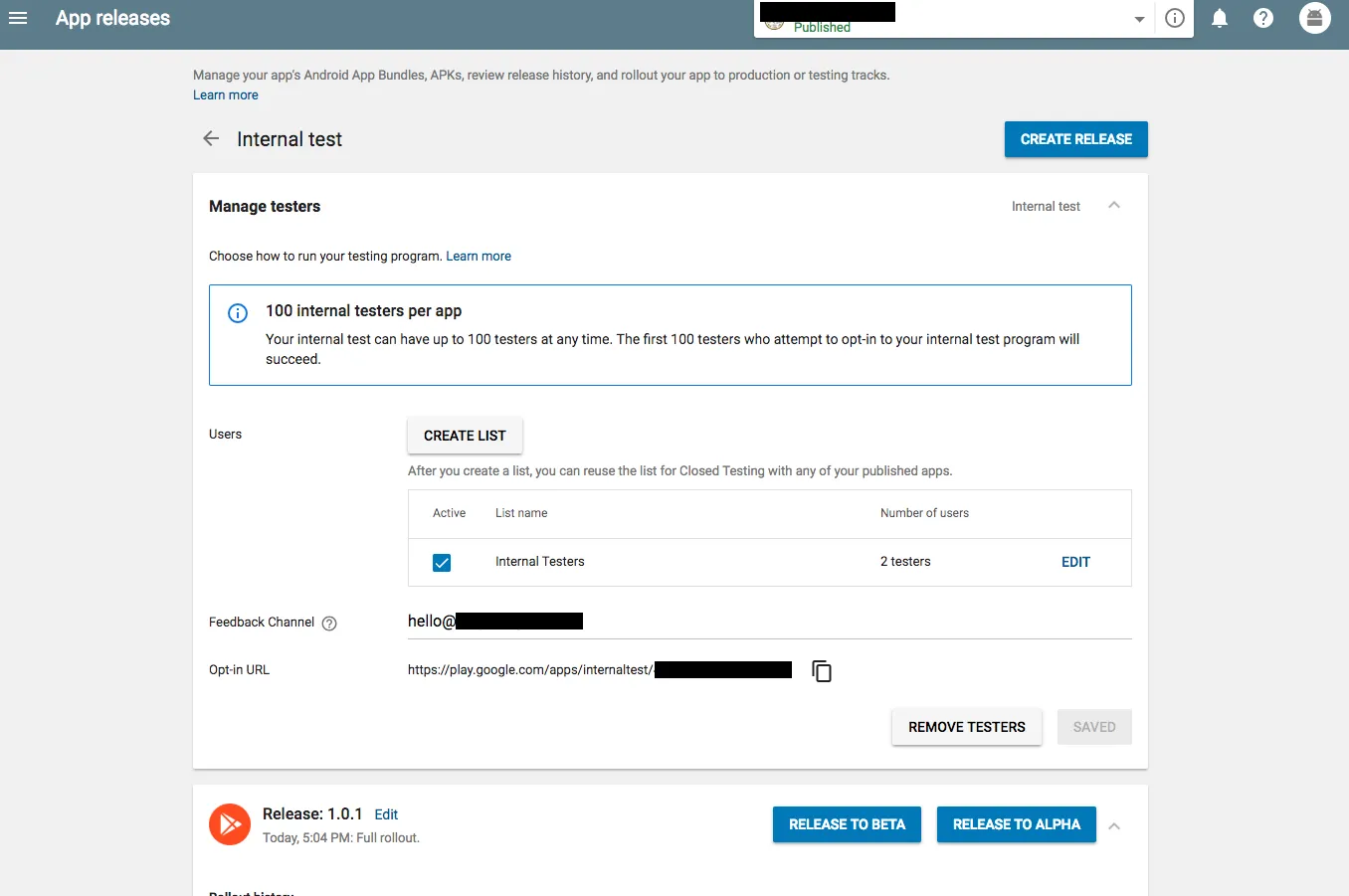The image size is (1349, 896).
Task: Click the REMOVE TESTERS button
Action: point(967,727)
